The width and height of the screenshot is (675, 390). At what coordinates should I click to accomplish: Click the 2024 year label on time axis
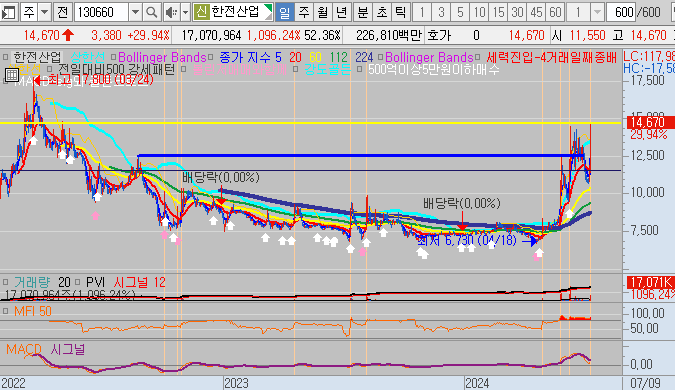[x=477, y=383]
